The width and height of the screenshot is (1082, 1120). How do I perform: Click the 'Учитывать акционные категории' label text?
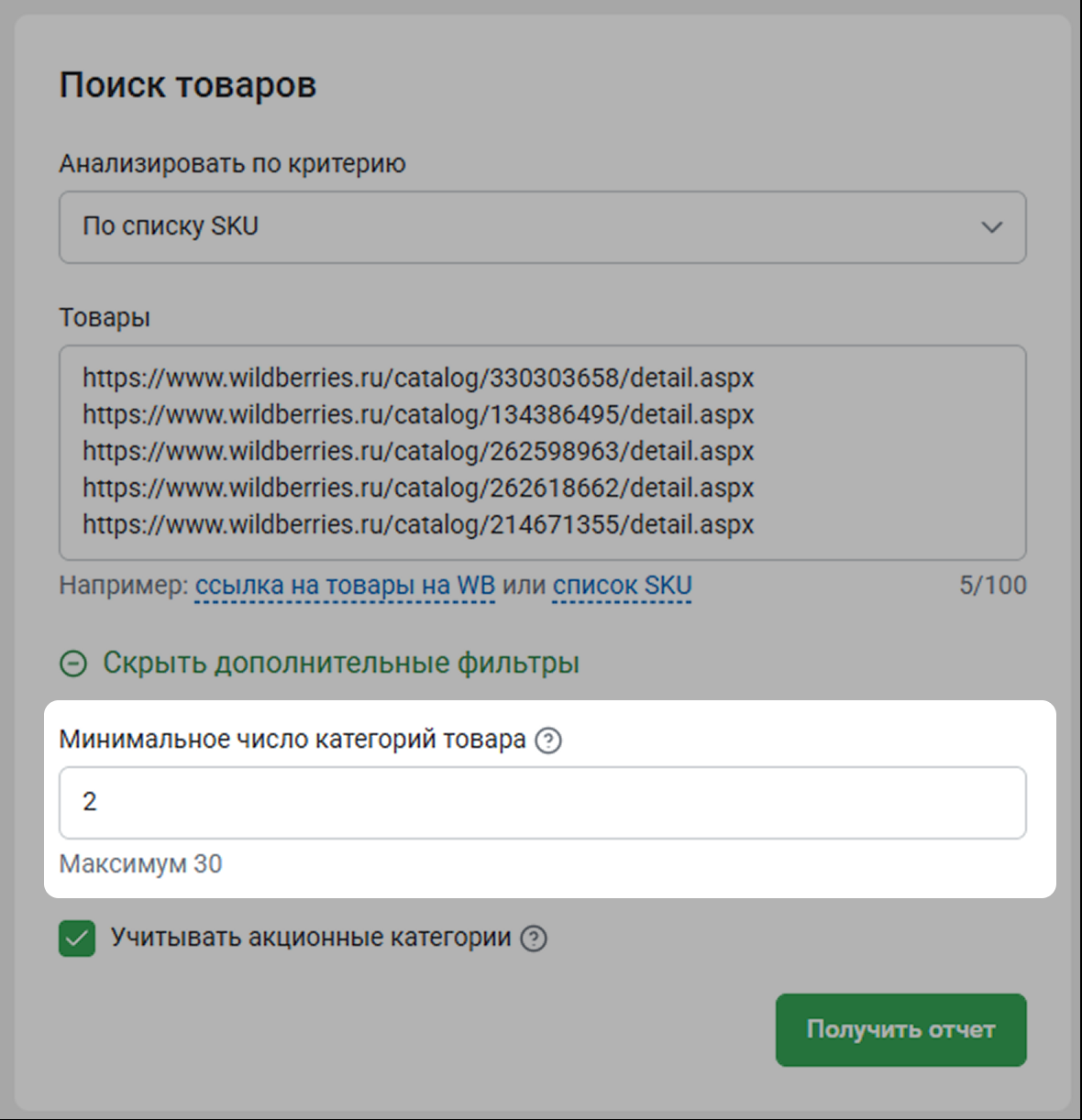311,938
